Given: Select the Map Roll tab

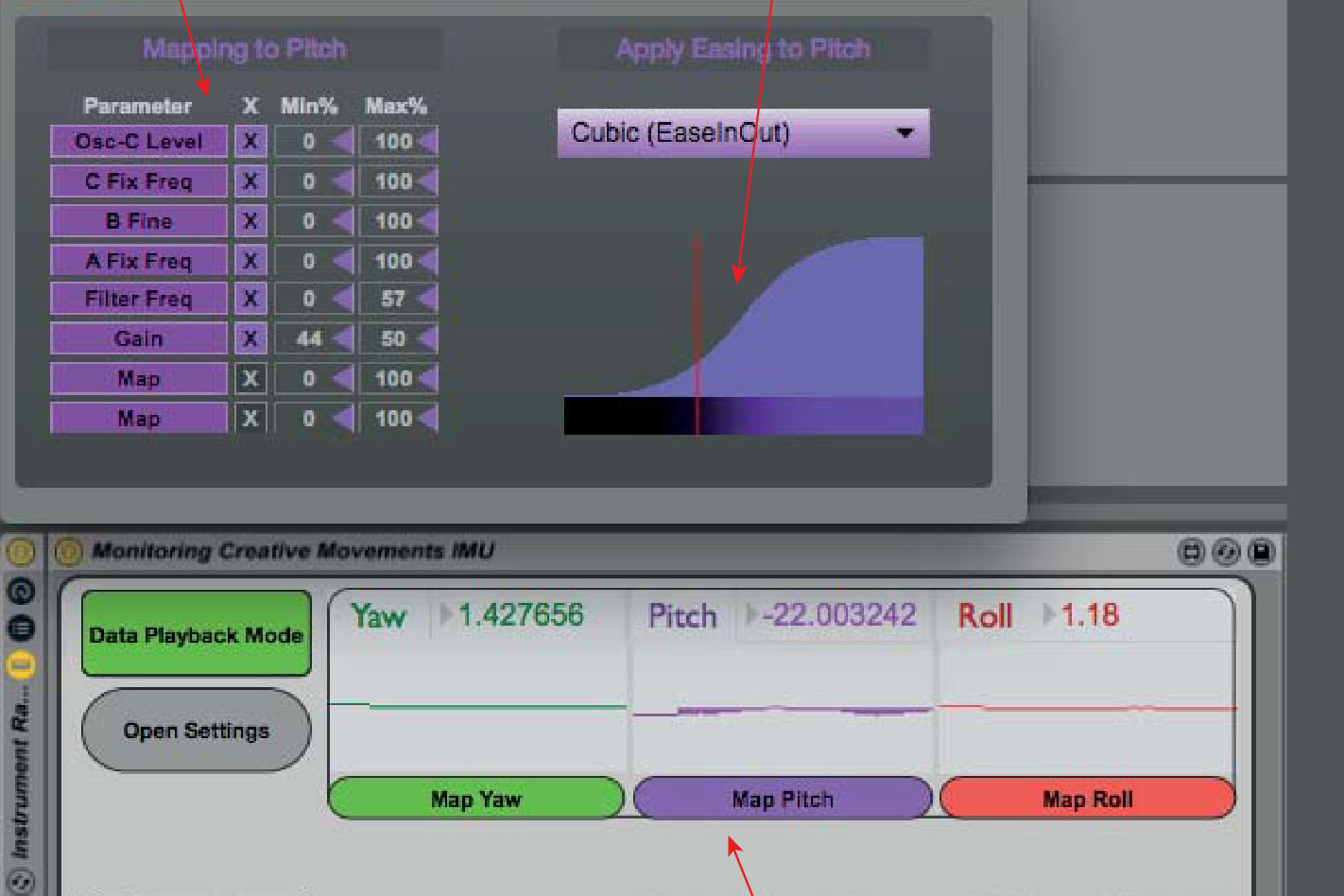Looking at the screenshot, I should tap(1087, 800).
